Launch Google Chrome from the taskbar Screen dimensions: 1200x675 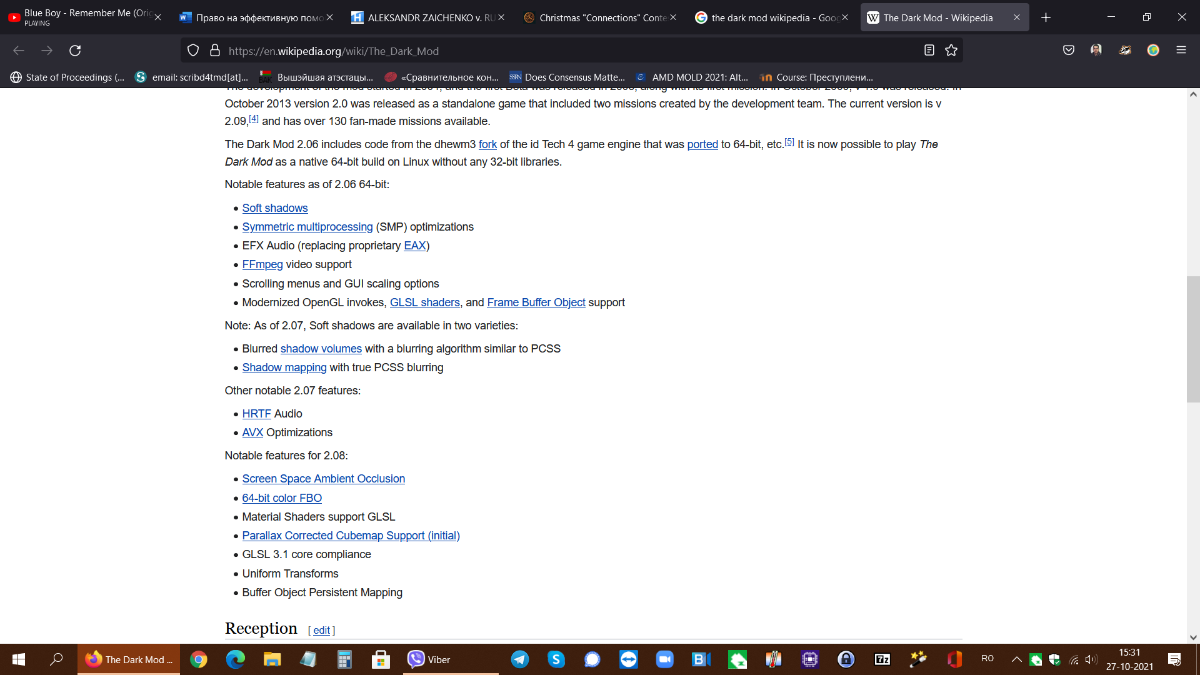tap(198, 659)
